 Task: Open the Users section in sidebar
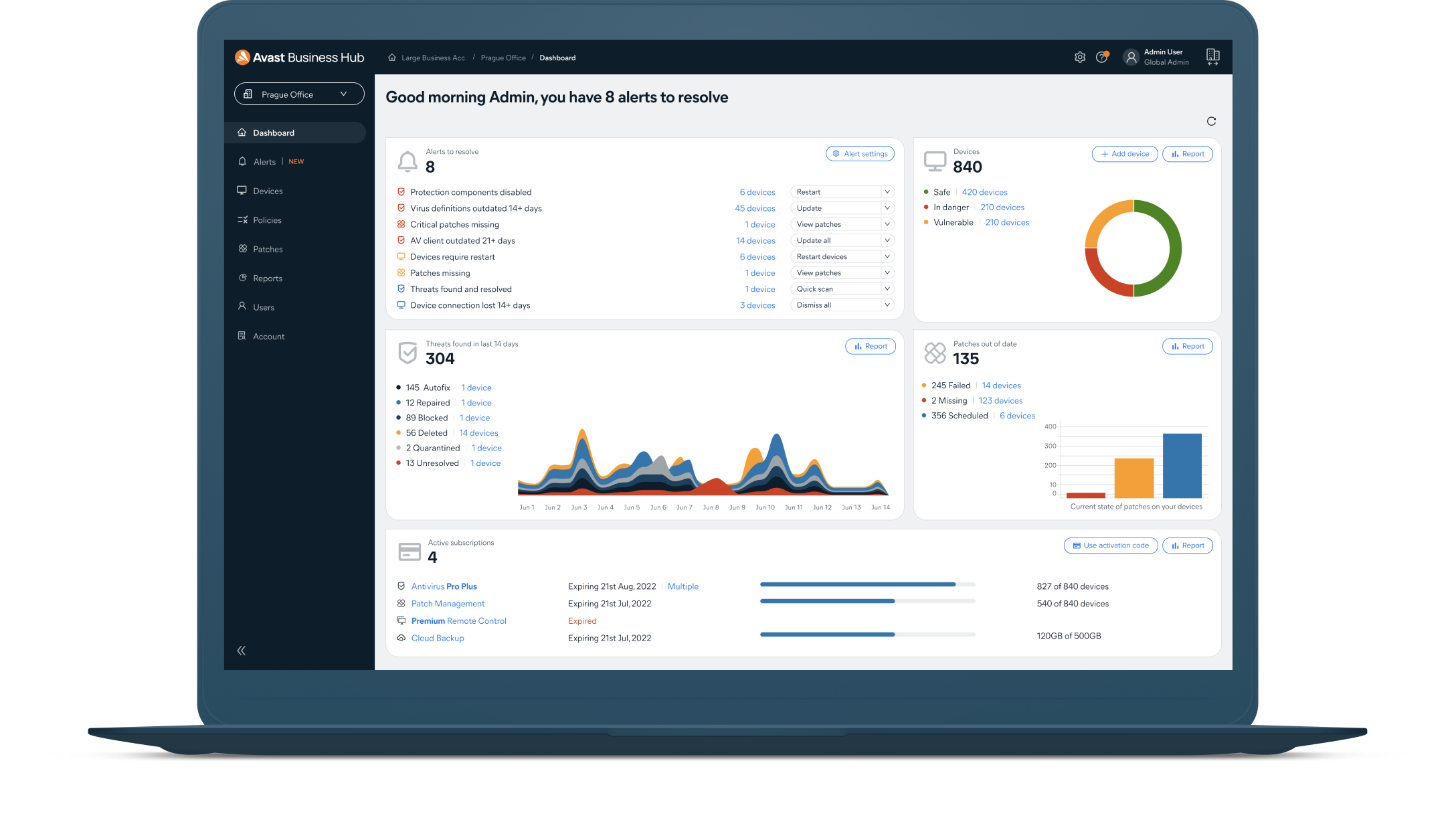[263, 306]
